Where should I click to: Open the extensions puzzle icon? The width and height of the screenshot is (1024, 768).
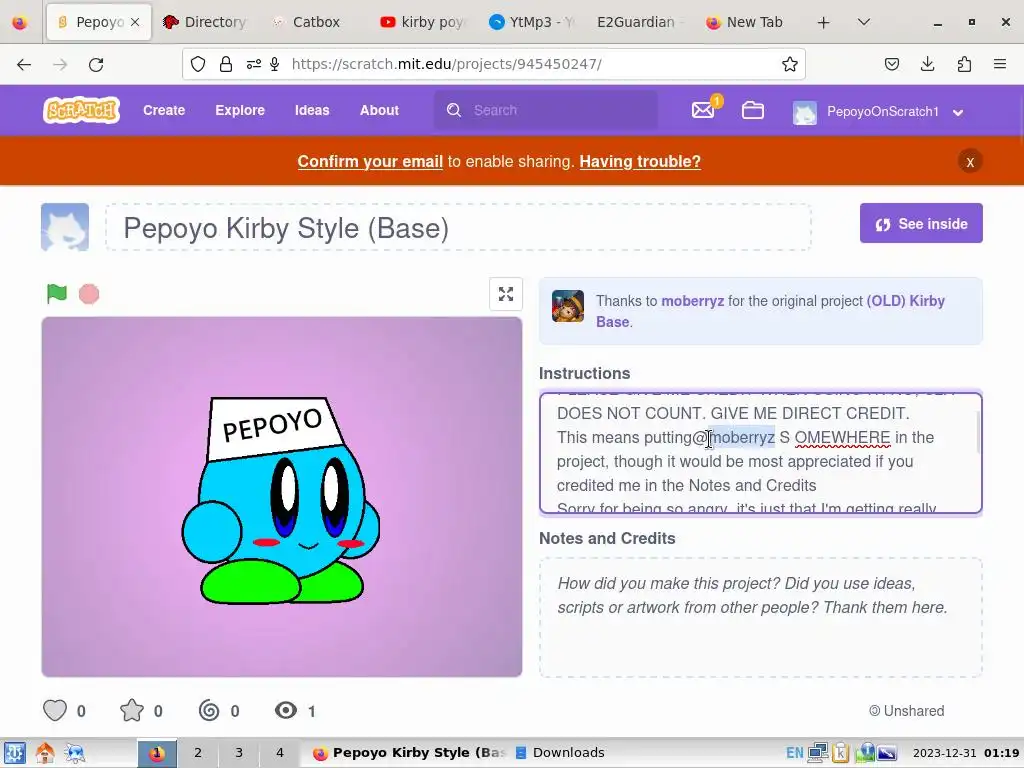pyautogui.click(x=964, y=64)
